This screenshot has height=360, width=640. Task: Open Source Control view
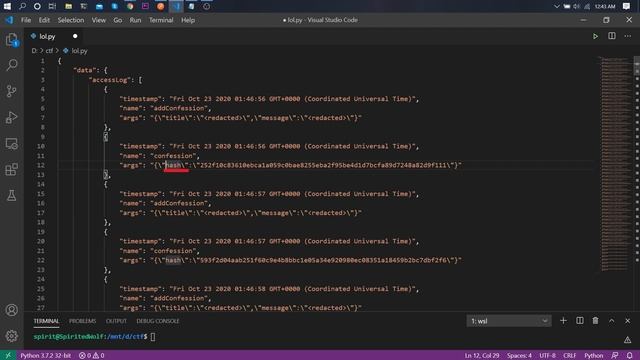click(x=11, y=91)
